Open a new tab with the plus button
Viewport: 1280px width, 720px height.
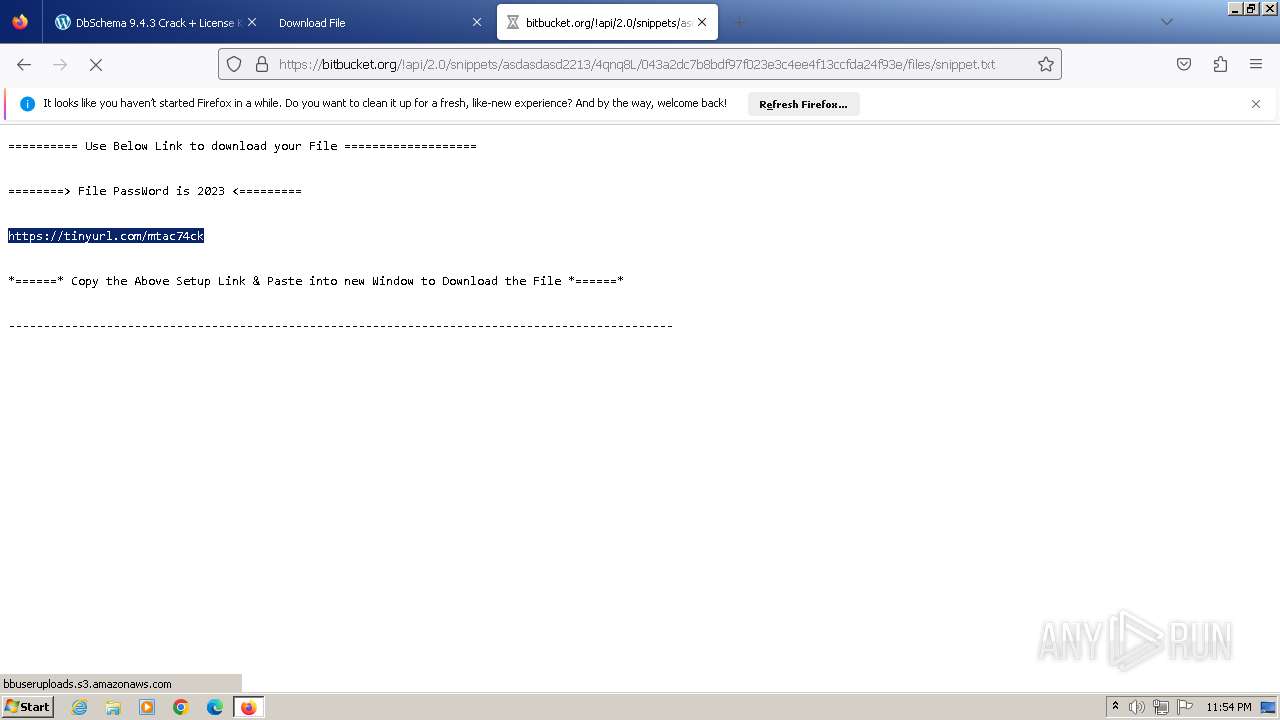(x=740, y=22)
